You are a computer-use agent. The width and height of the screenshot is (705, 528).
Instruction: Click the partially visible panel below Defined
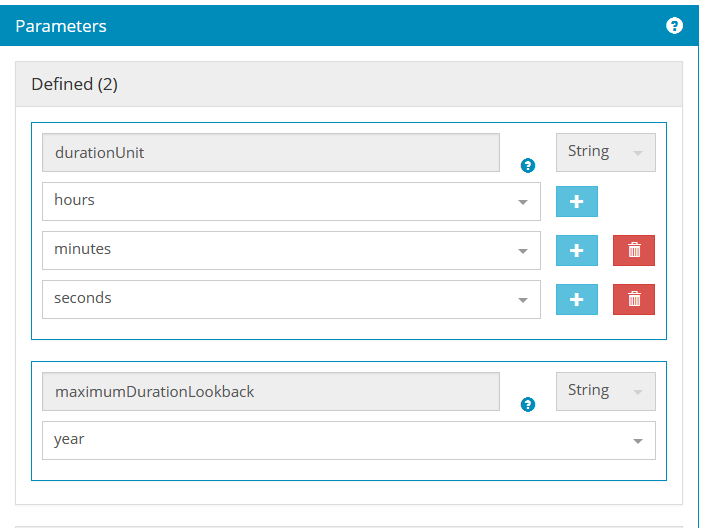click(x=348, y=524)
